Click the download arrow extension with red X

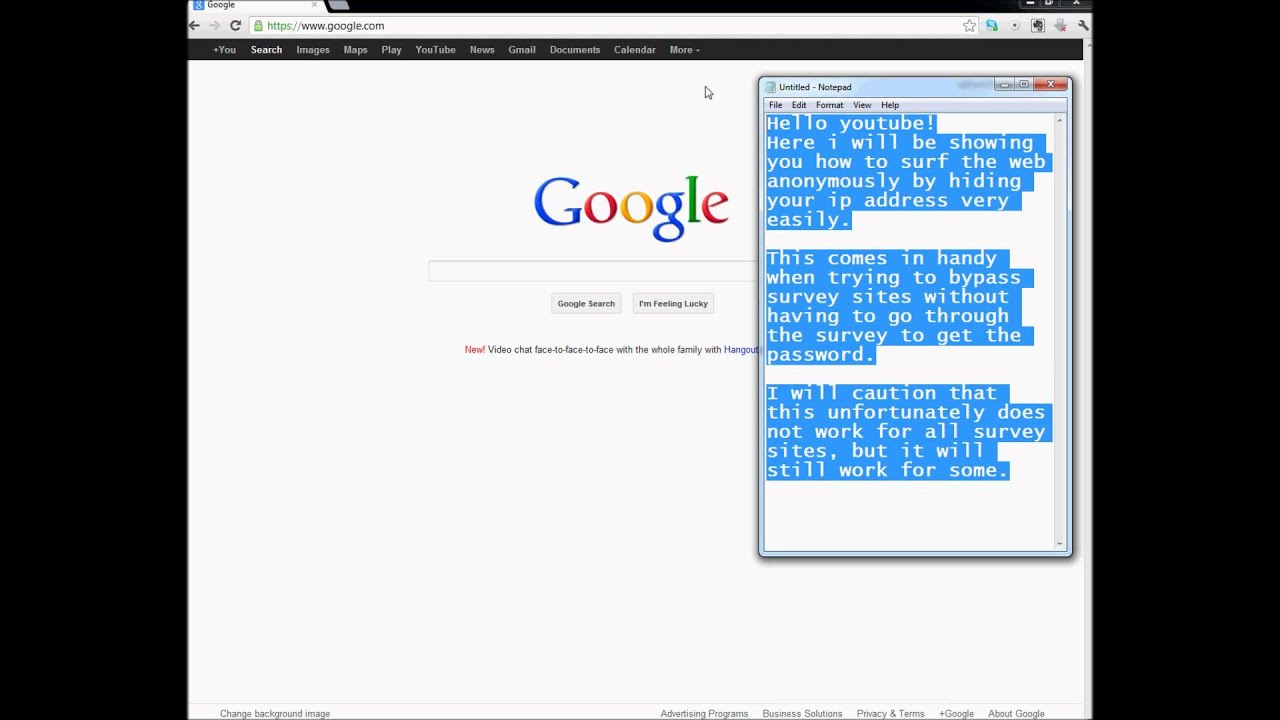pos(1061,26)
